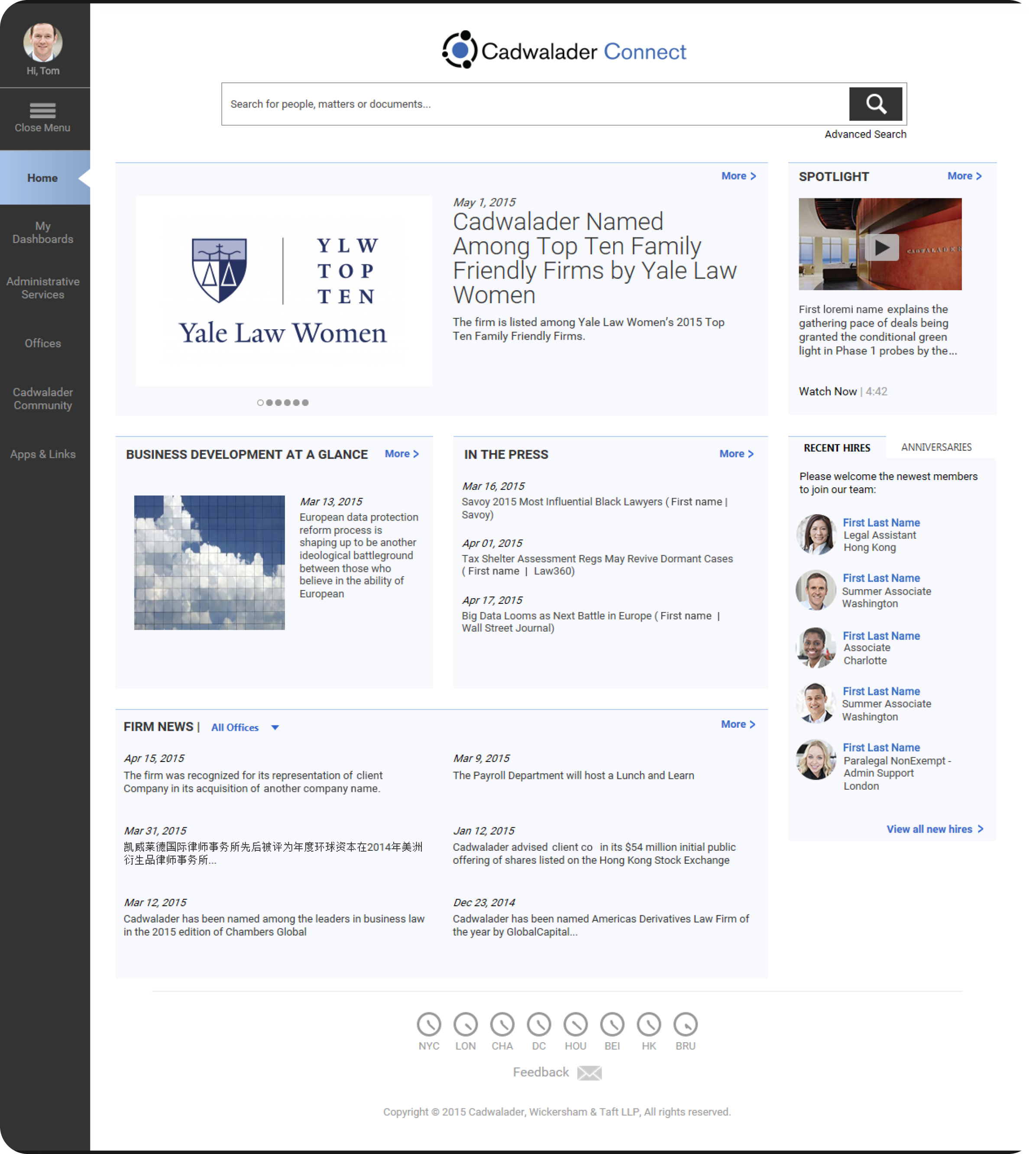Select Offices from the left navigation
The image size is (1036, 1154).
[x=43, y=343]
